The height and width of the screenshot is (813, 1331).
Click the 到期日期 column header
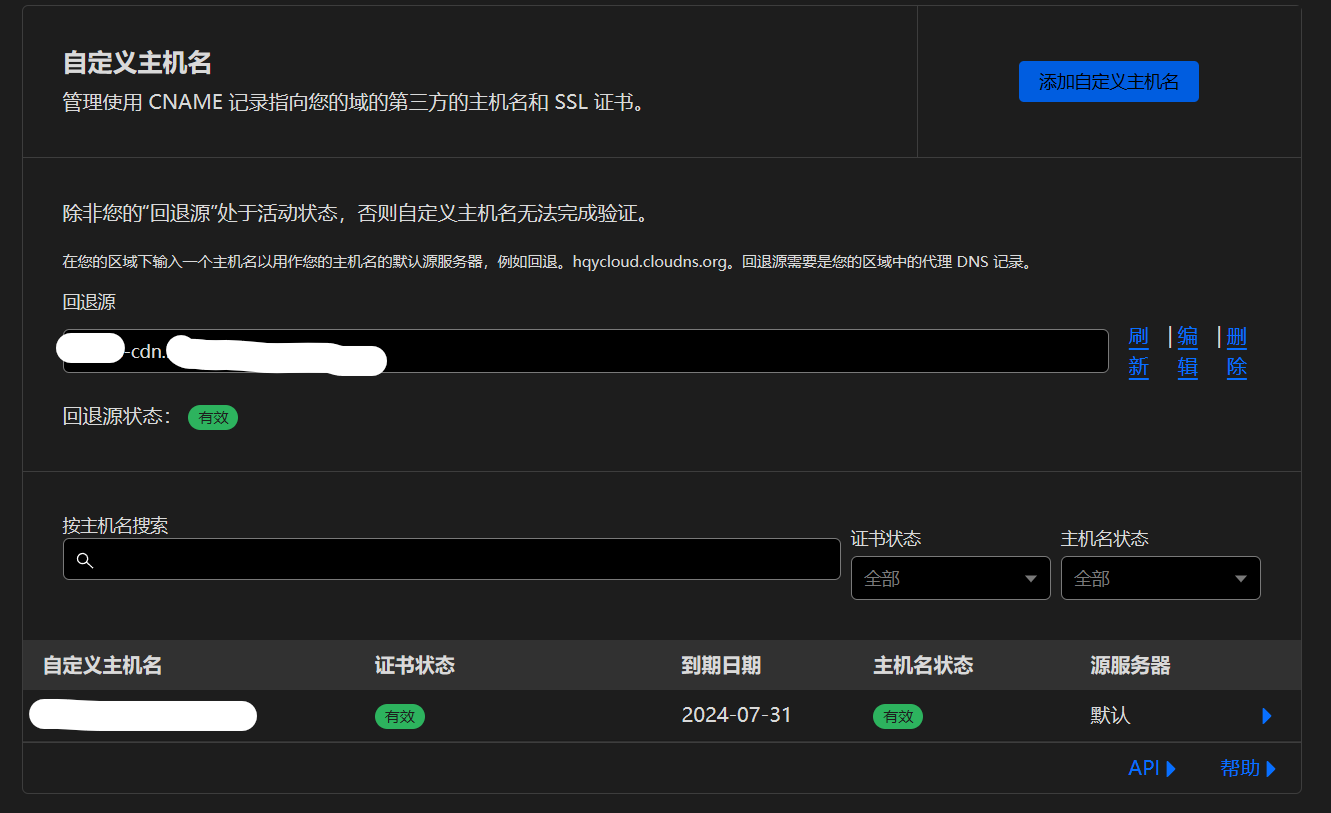coord(721,666)
